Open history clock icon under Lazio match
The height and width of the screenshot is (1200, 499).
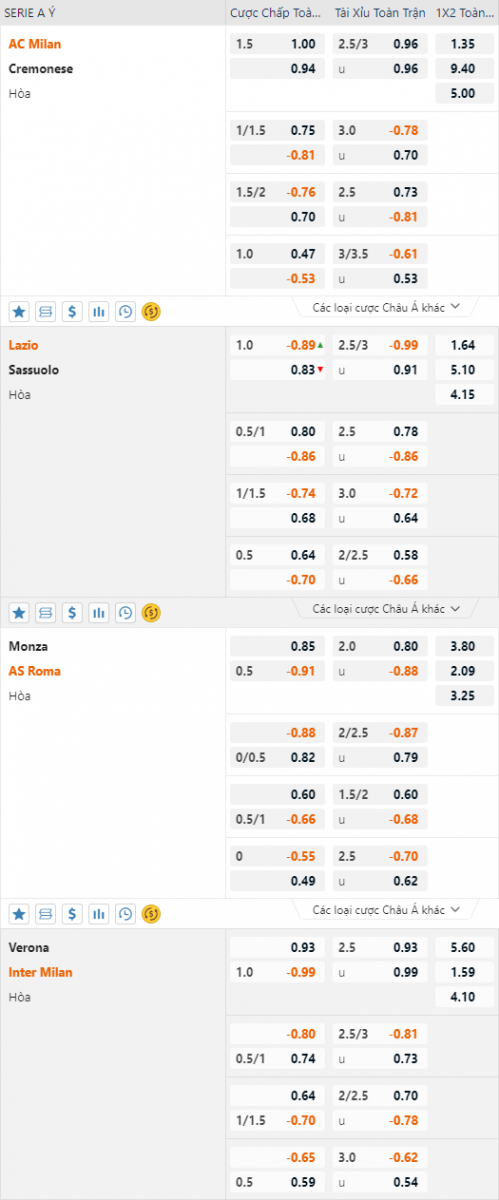click(x=125, y=612)
